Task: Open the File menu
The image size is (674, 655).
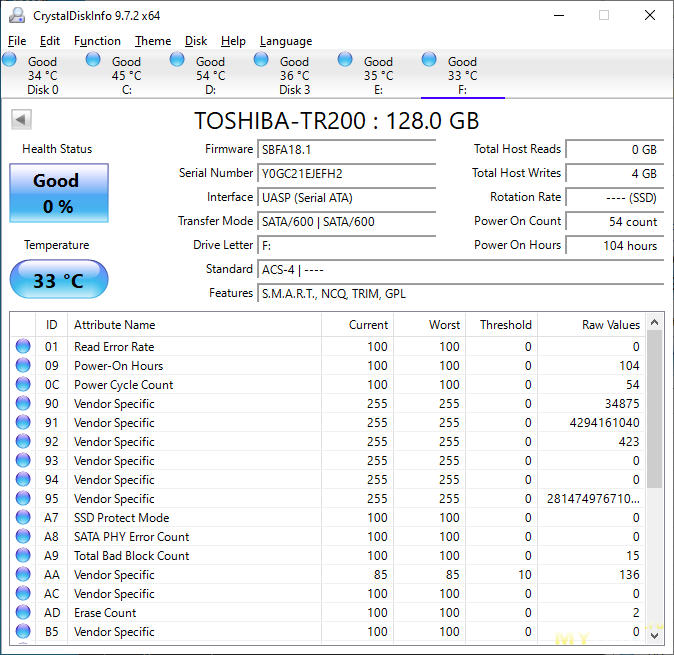Action: click(x=17, y=41)
